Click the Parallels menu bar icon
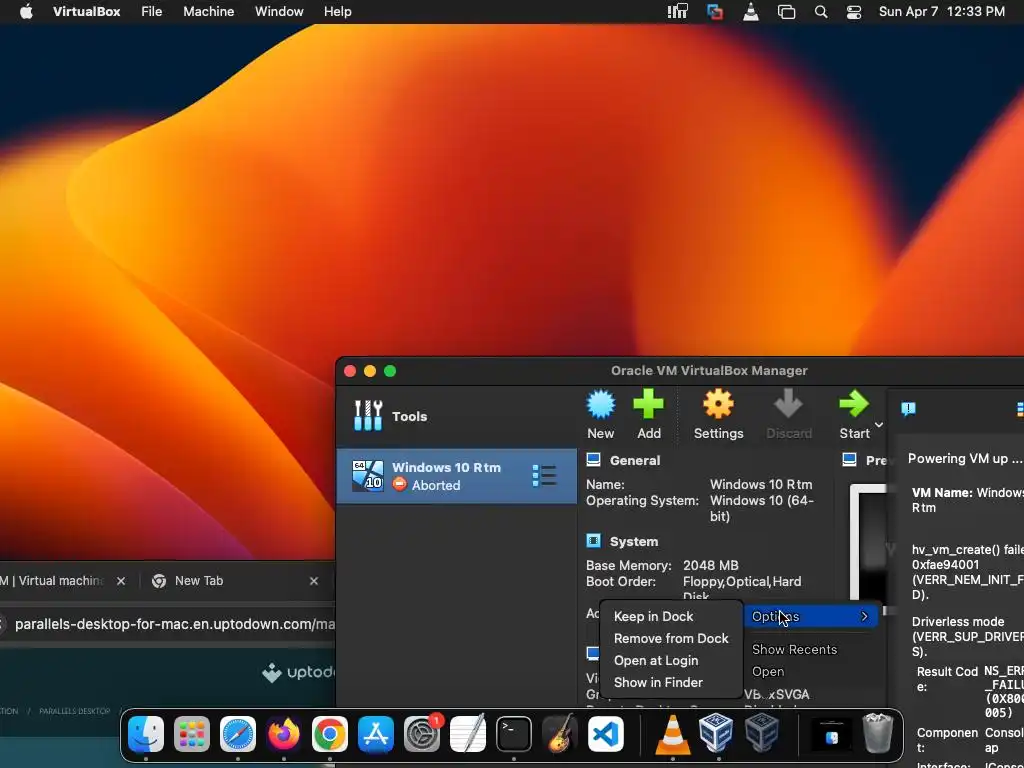1024x768 pixels. 715,12
